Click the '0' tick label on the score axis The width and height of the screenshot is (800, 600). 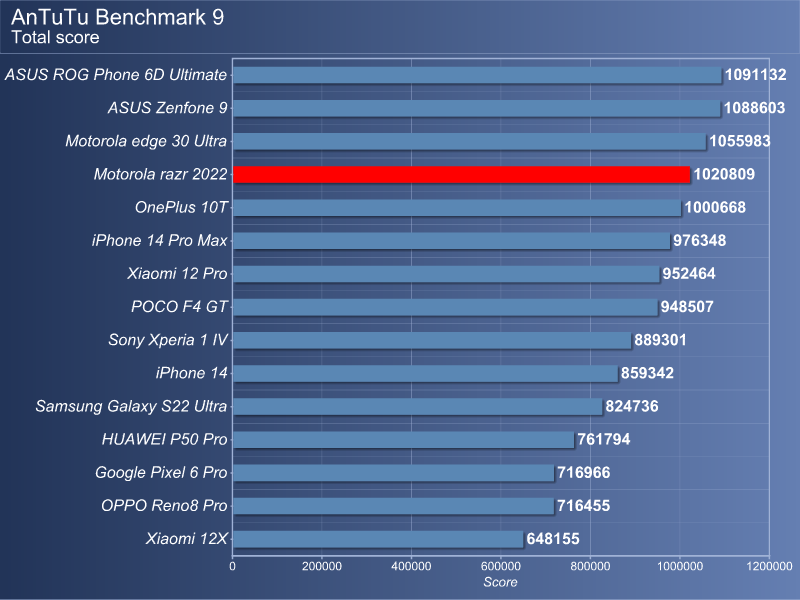point(233,566)
